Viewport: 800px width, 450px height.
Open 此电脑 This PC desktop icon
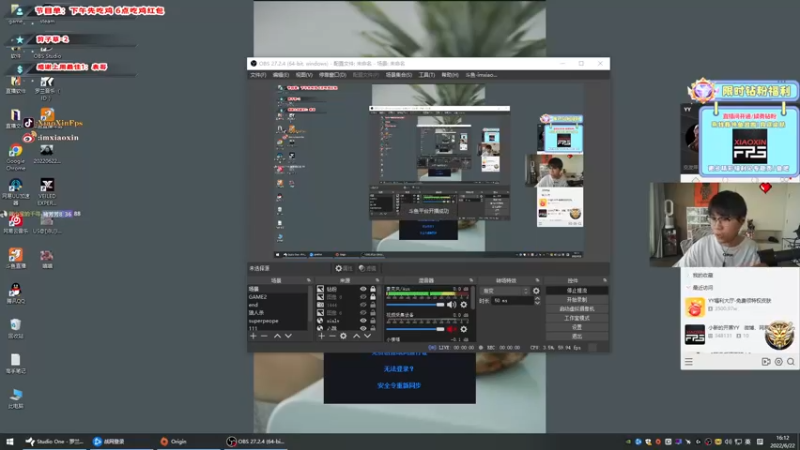coord(15,398)
